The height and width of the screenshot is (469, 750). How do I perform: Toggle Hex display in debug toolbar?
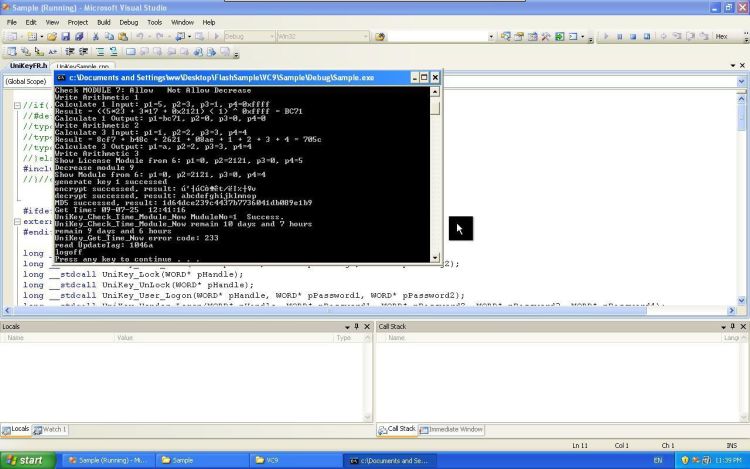click(721, 36)
